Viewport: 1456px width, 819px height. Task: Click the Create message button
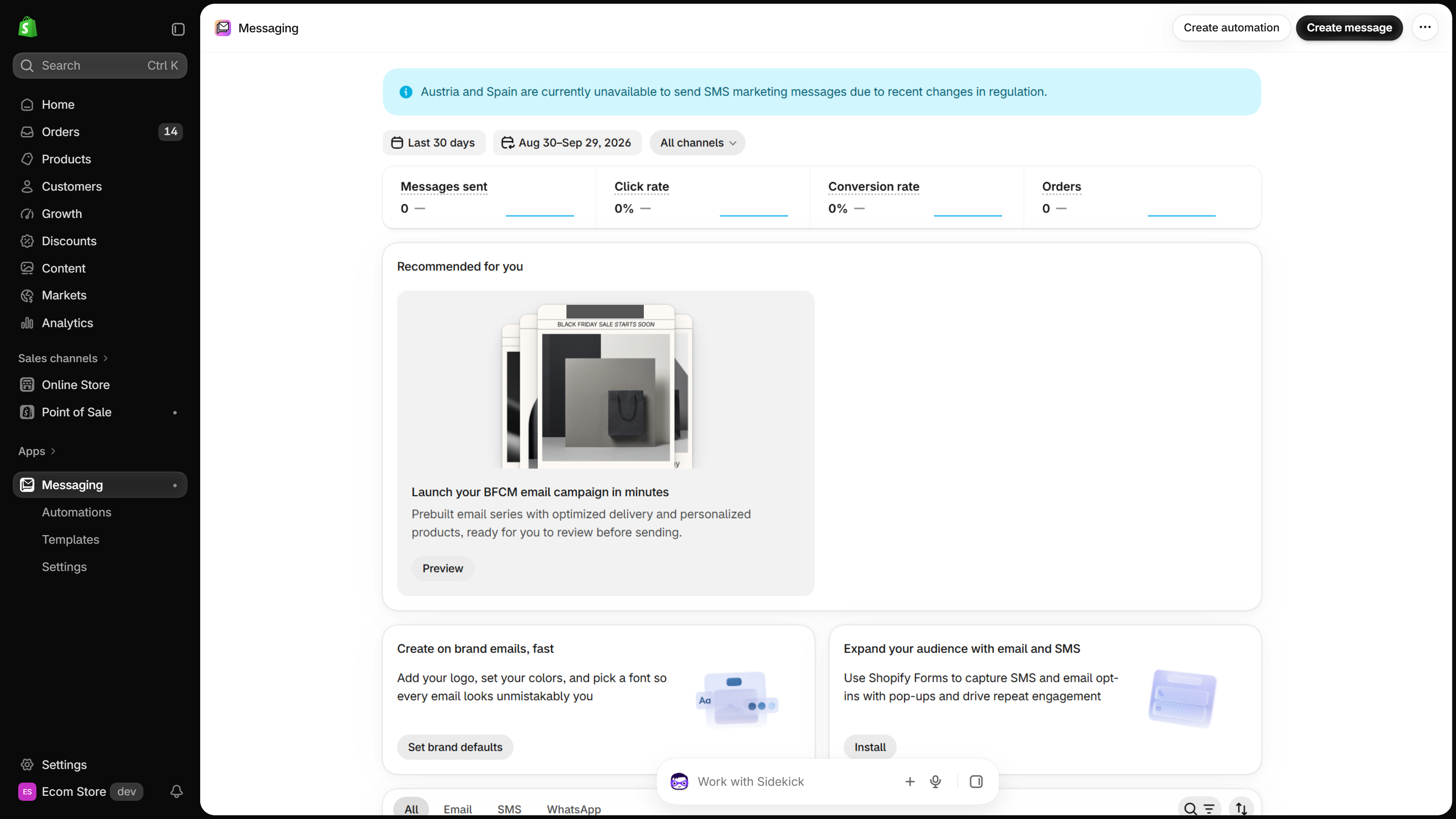(1349, 28)
